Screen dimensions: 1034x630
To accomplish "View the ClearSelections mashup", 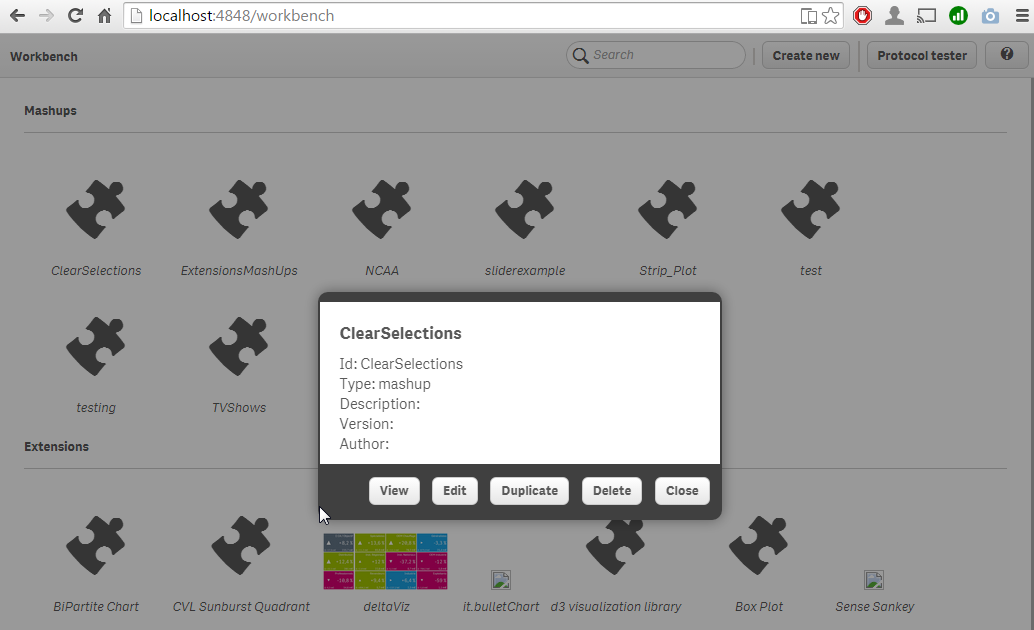I will [394, 491].
